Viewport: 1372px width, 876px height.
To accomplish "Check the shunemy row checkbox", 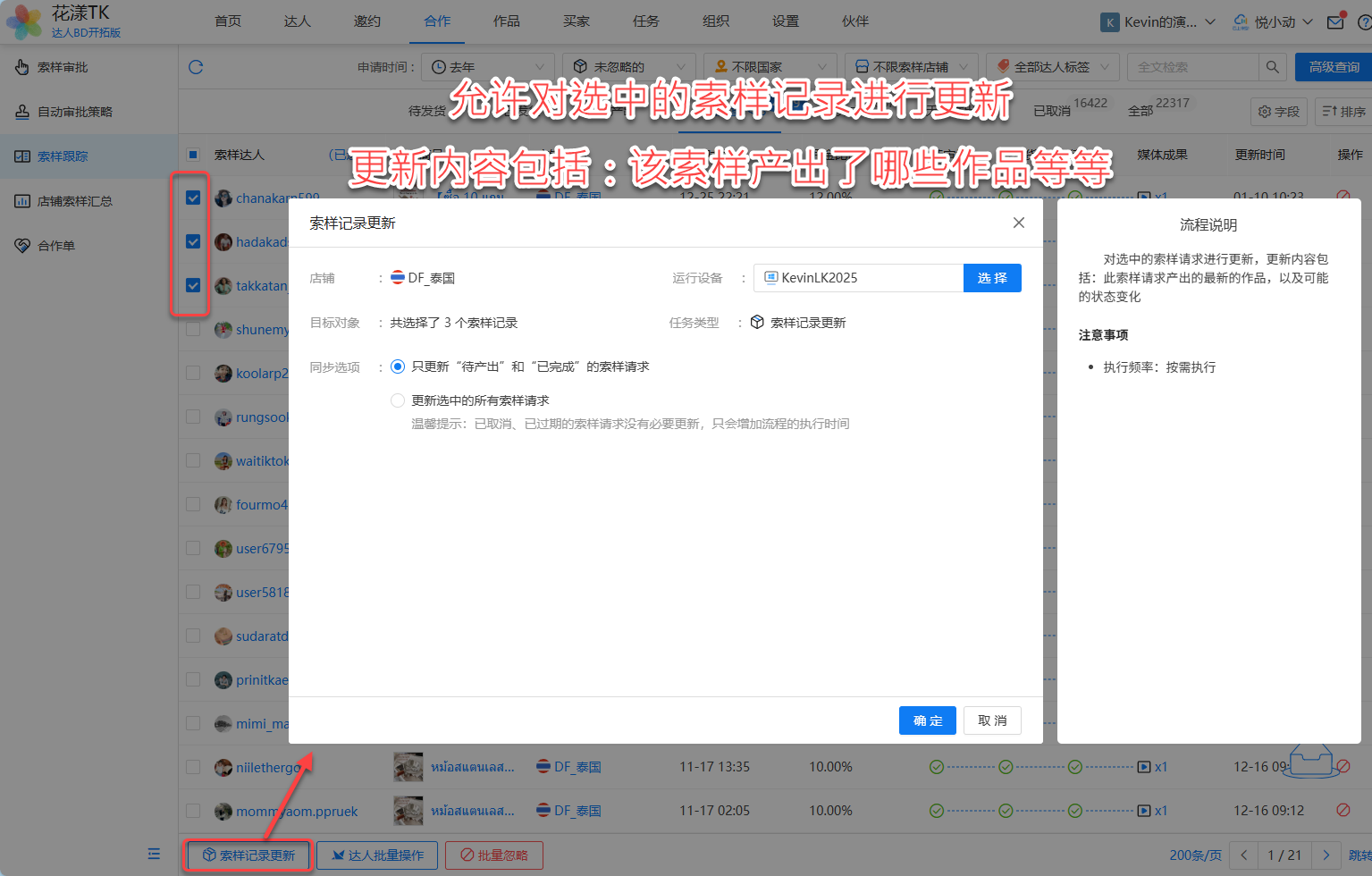I will coord(193,329).
